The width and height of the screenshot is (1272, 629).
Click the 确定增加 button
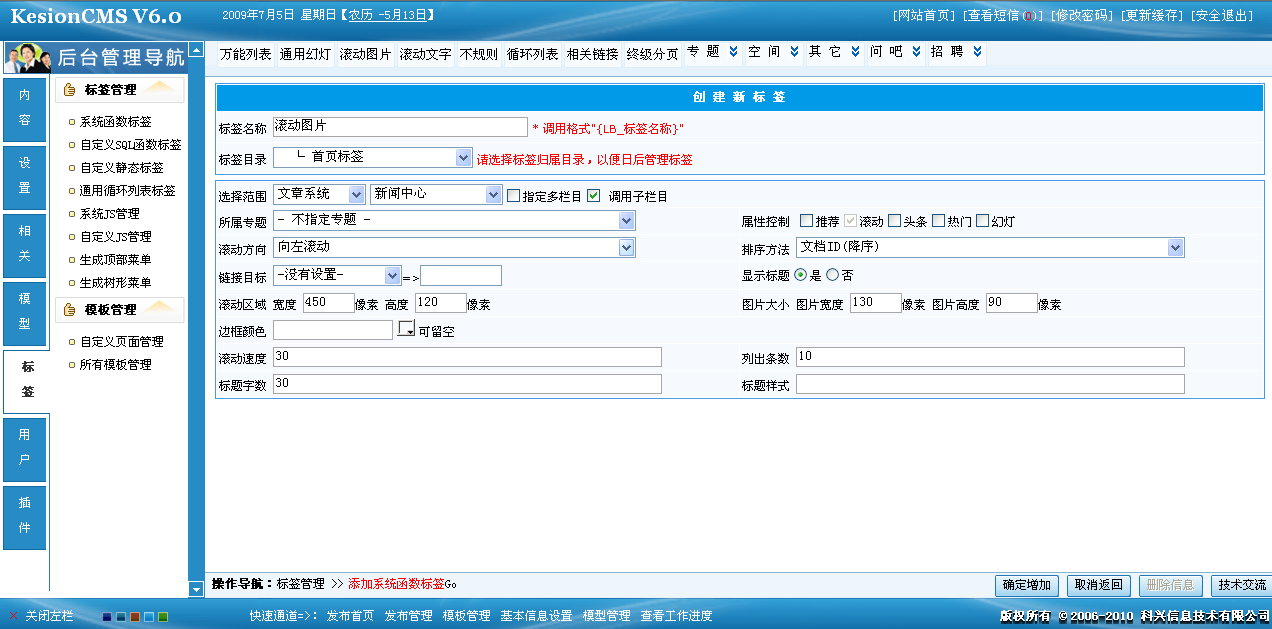coord(1027,585)
